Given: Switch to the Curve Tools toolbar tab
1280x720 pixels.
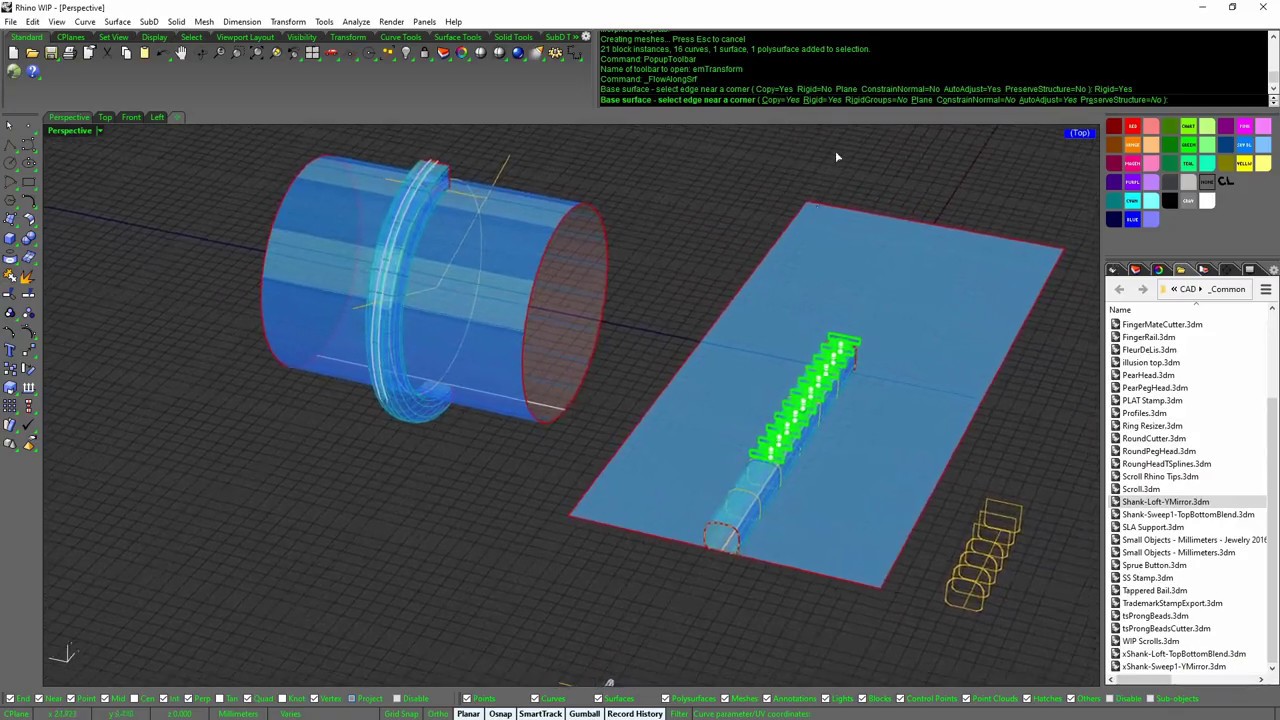Looking at the screenshot, I should pyautogui.click(x=400, y=37).
